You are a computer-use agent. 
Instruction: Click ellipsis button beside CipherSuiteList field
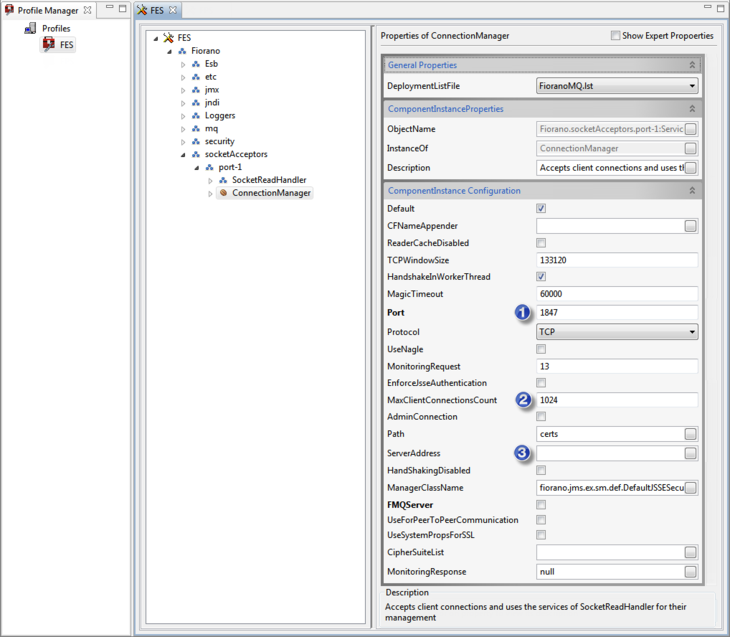coord(690,552)
